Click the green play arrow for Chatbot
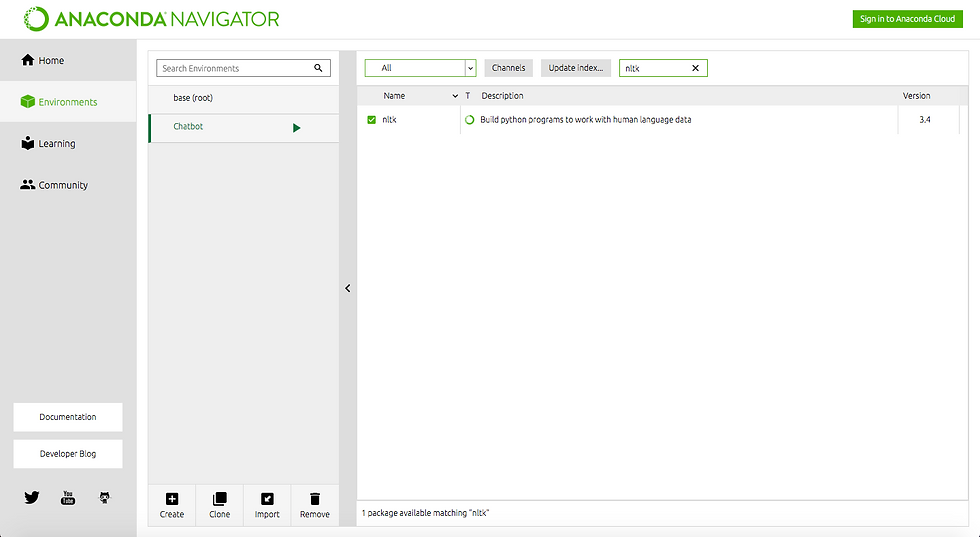 (296, 128)
